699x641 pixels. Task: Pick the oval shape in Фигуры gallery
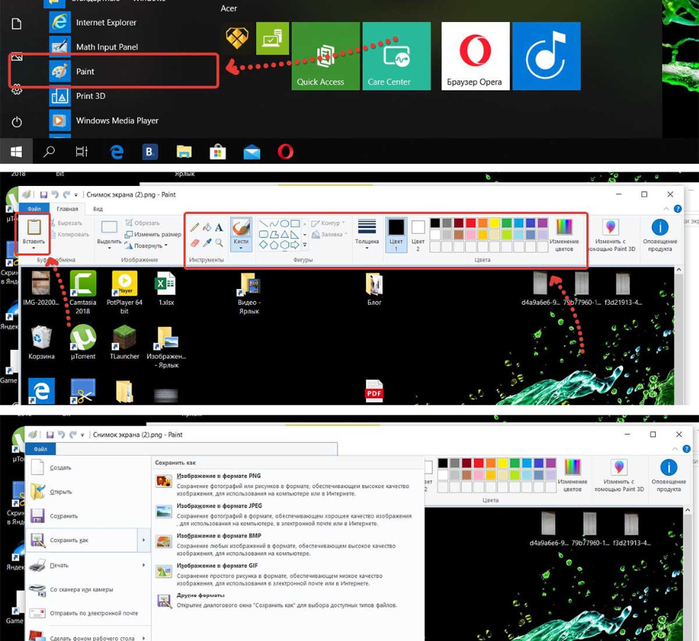tap(284, 224)
